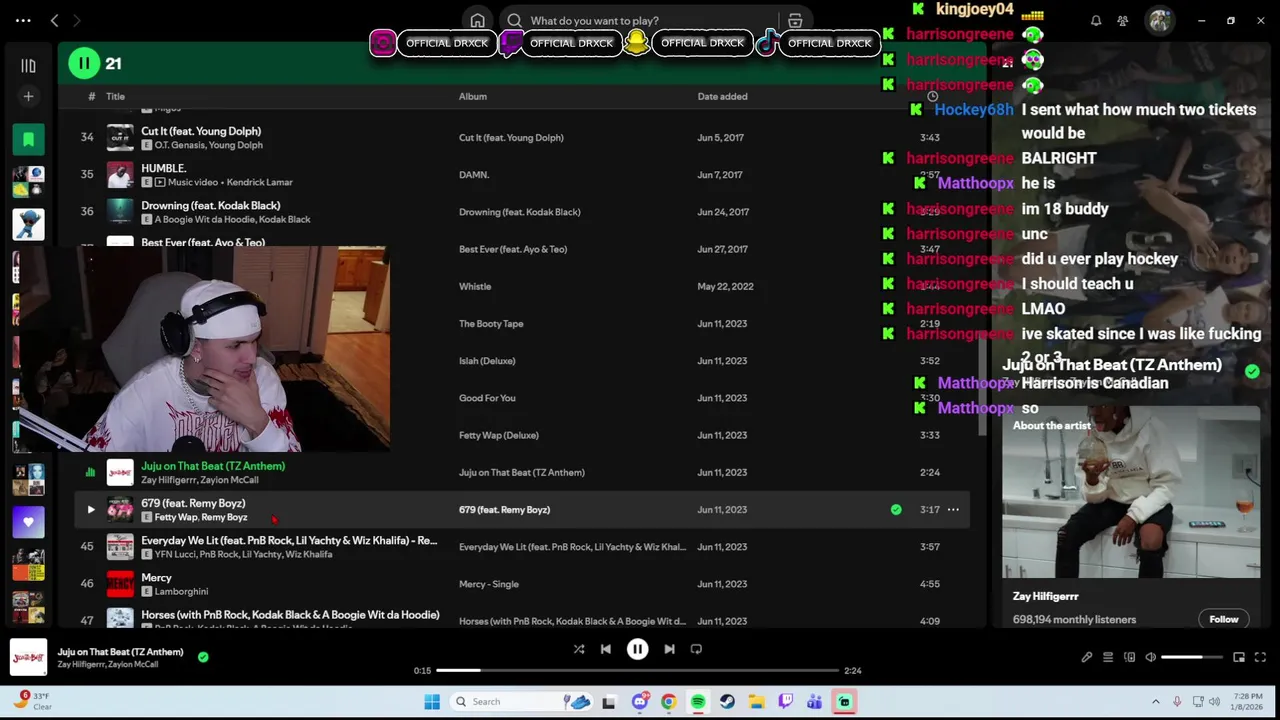Enter full screen player view
Viewport: 1280px width, 720px height.
tap(1260, 657)
